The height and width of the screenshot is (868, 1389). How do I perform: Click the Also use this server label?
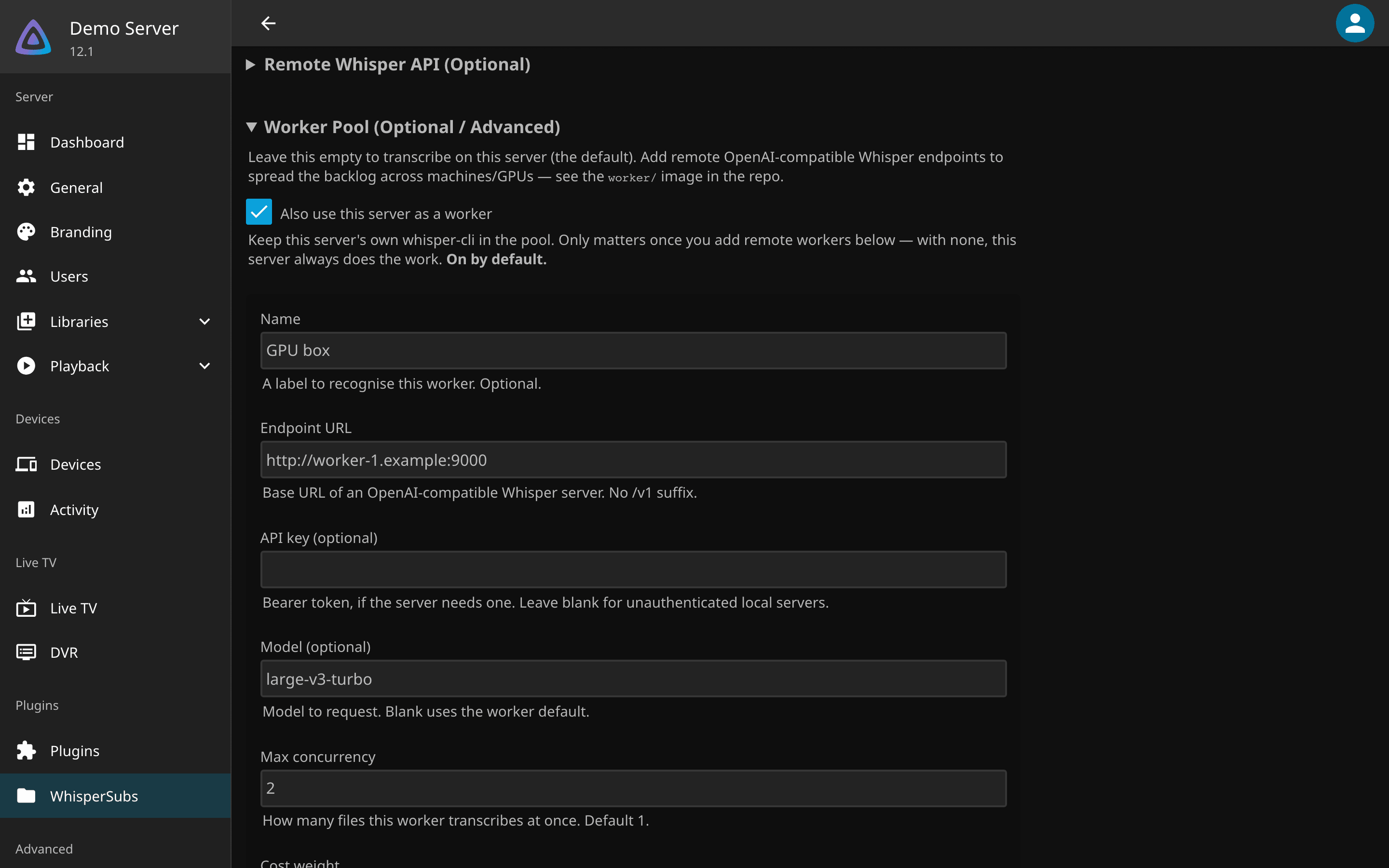tap(386, 214)
